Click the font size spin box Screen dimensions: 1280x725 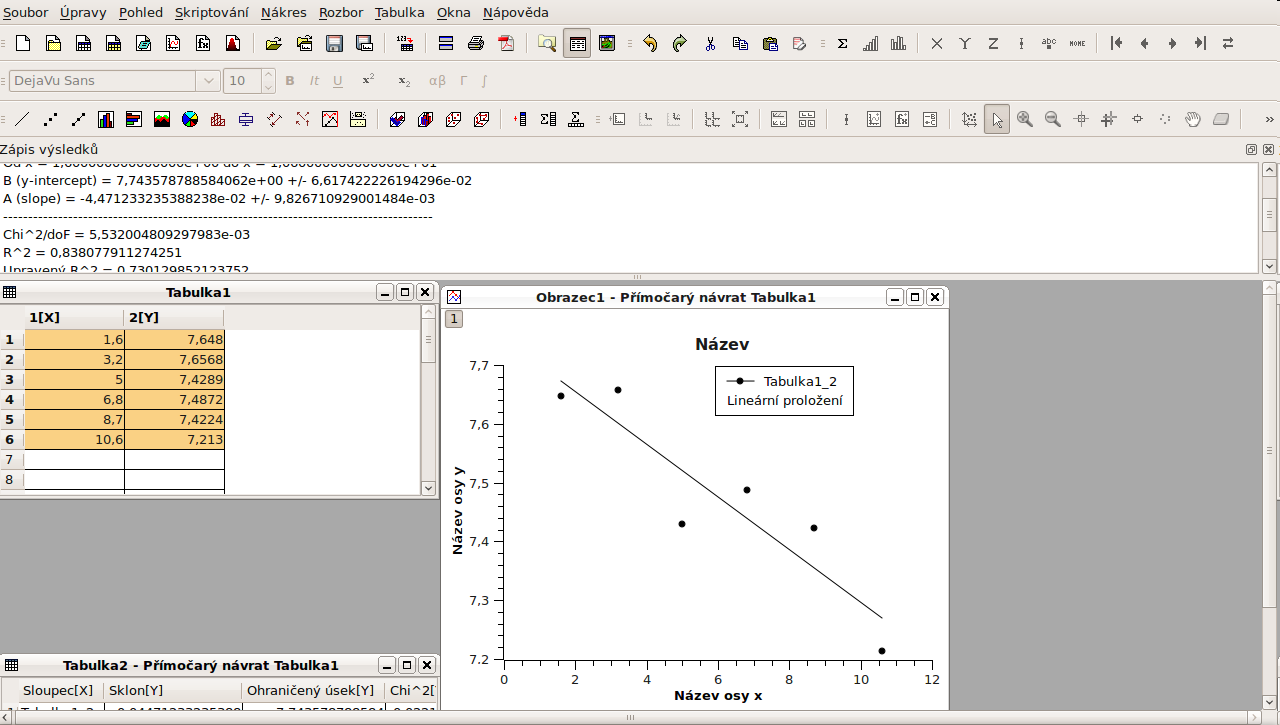coord(249,81)
